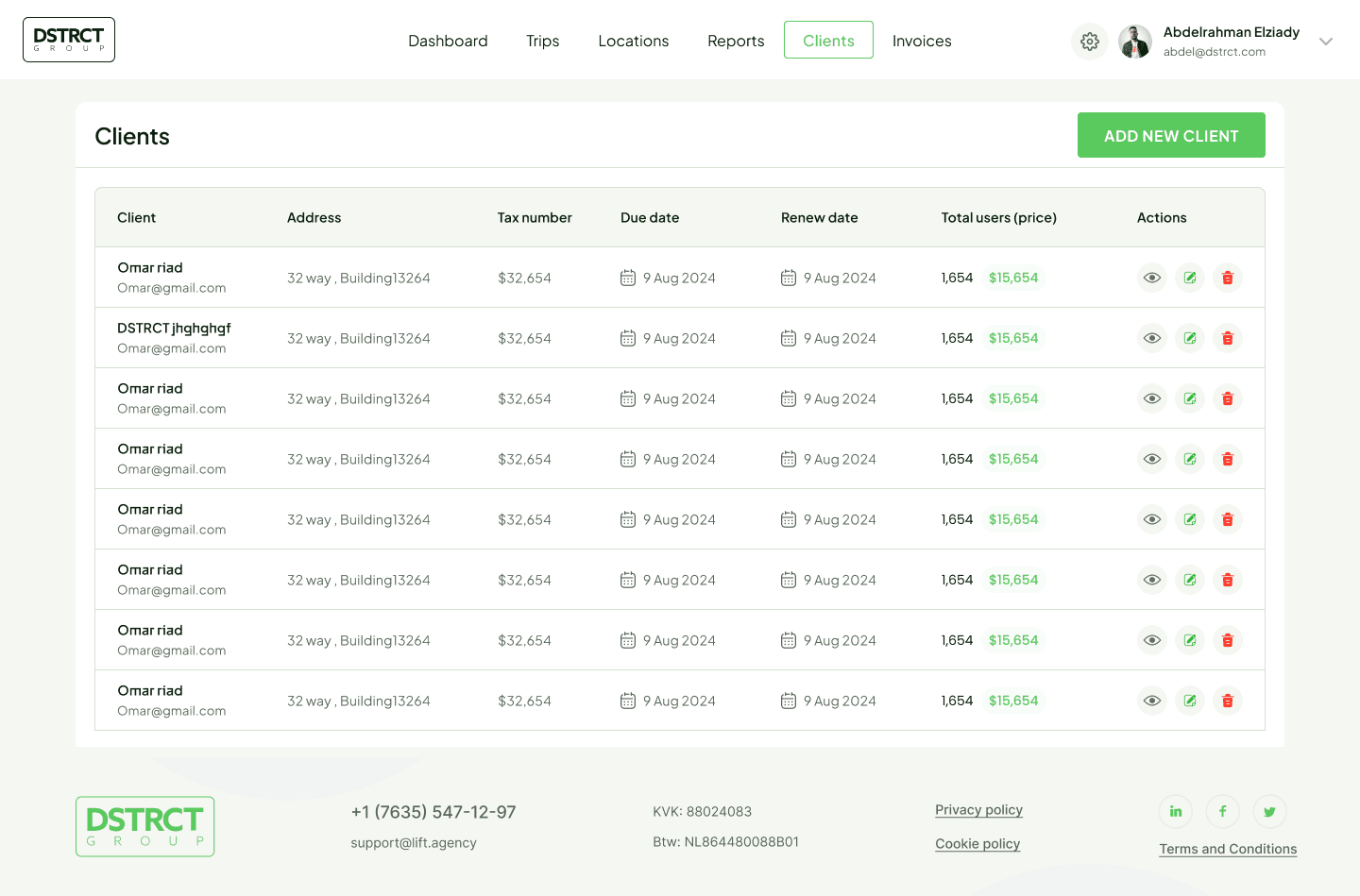The width and height of the screenshot is (1360, 896).
Task: Open settings via the gear icon
Action: pyautogui.click(x=1089, y=42)
